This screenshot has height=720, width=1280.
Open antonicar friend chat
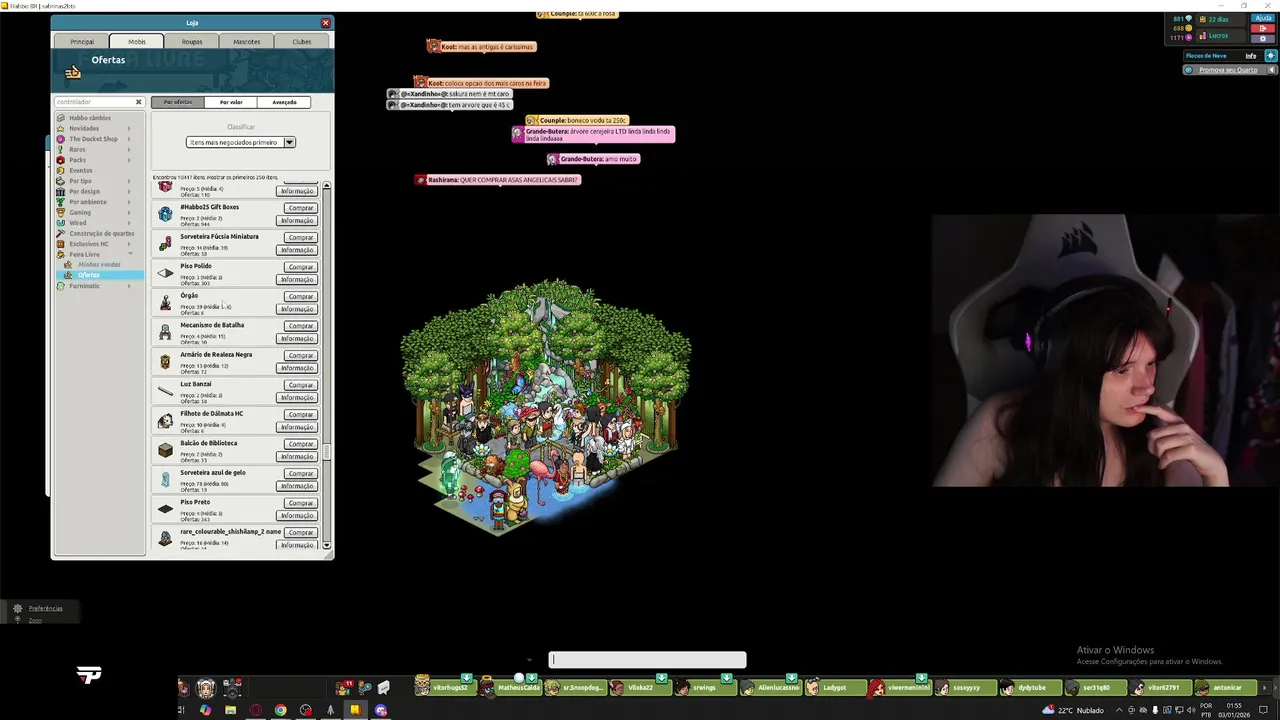click(1227, 688)
